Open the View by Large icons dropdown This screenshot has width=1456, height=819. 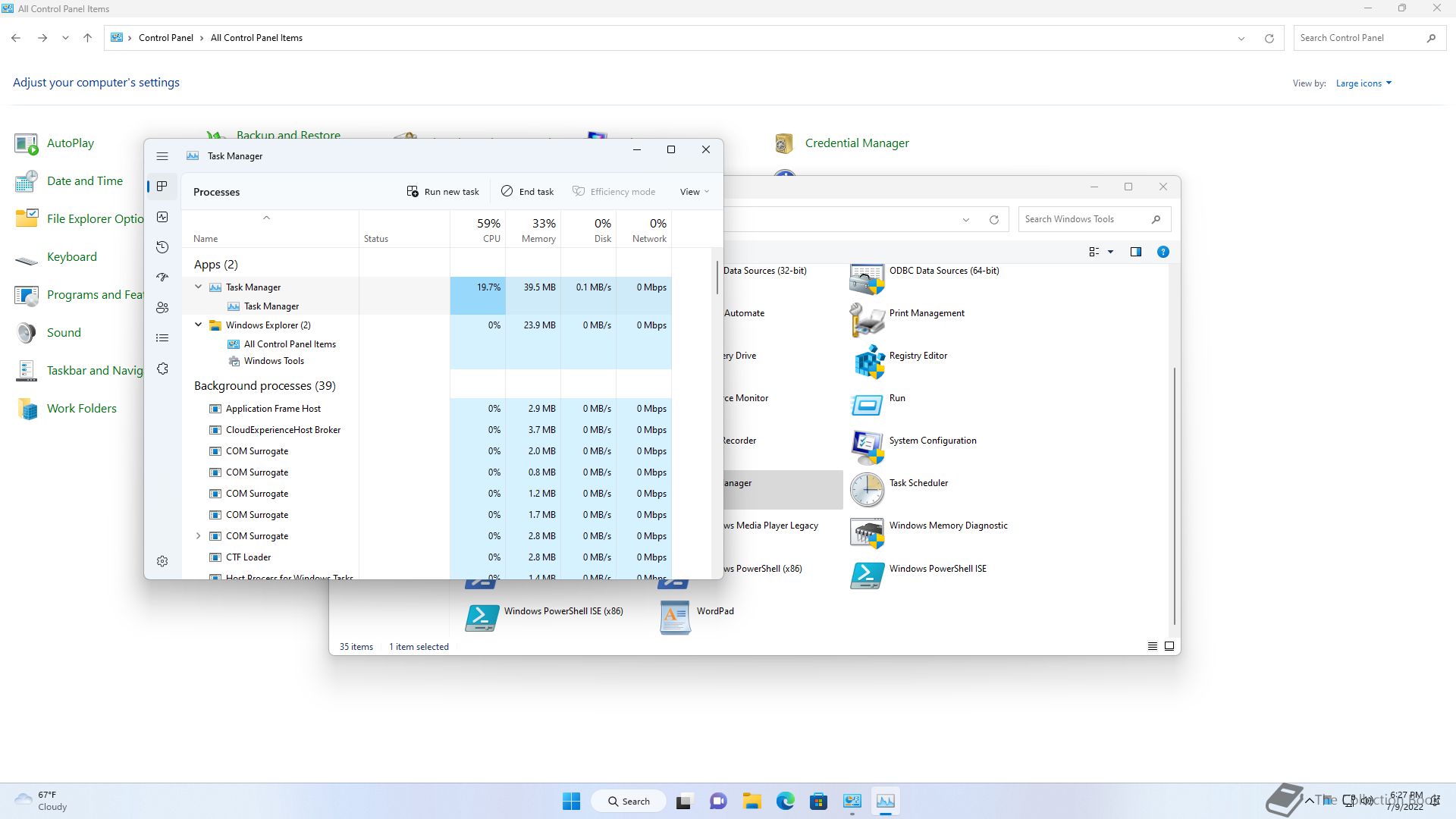pyautogui.click(x=1363, y=83)
